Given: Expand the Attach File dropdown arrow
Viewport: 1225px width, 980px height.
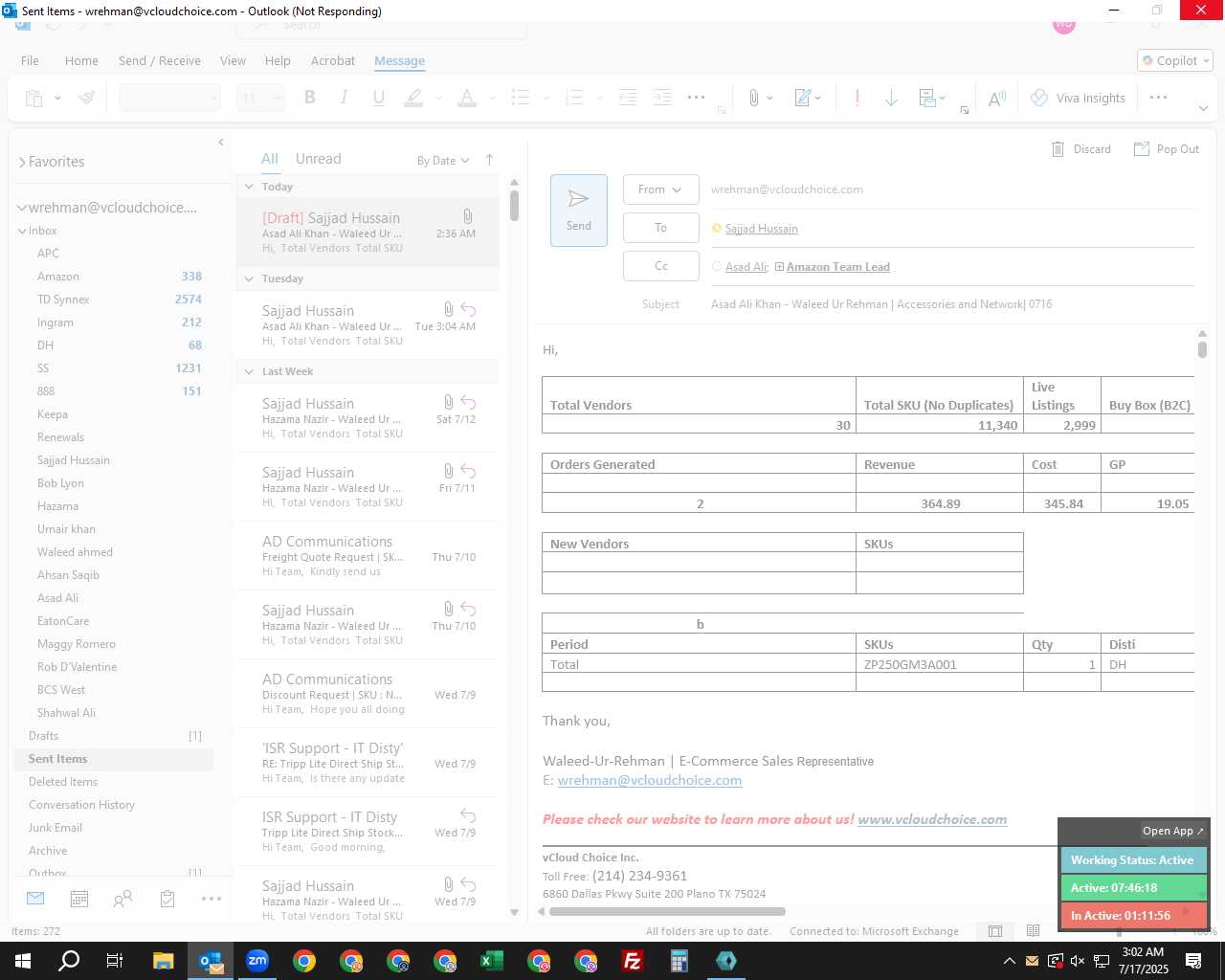Looking at the screenshot, I should pyautogui.click(x=769, y=98).
